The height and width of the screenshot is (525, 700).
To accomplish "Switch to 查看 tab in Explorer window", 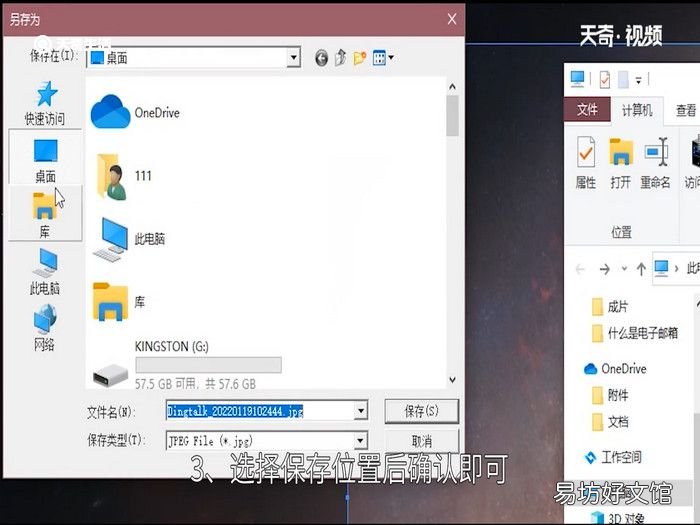I will pos(685,110).
